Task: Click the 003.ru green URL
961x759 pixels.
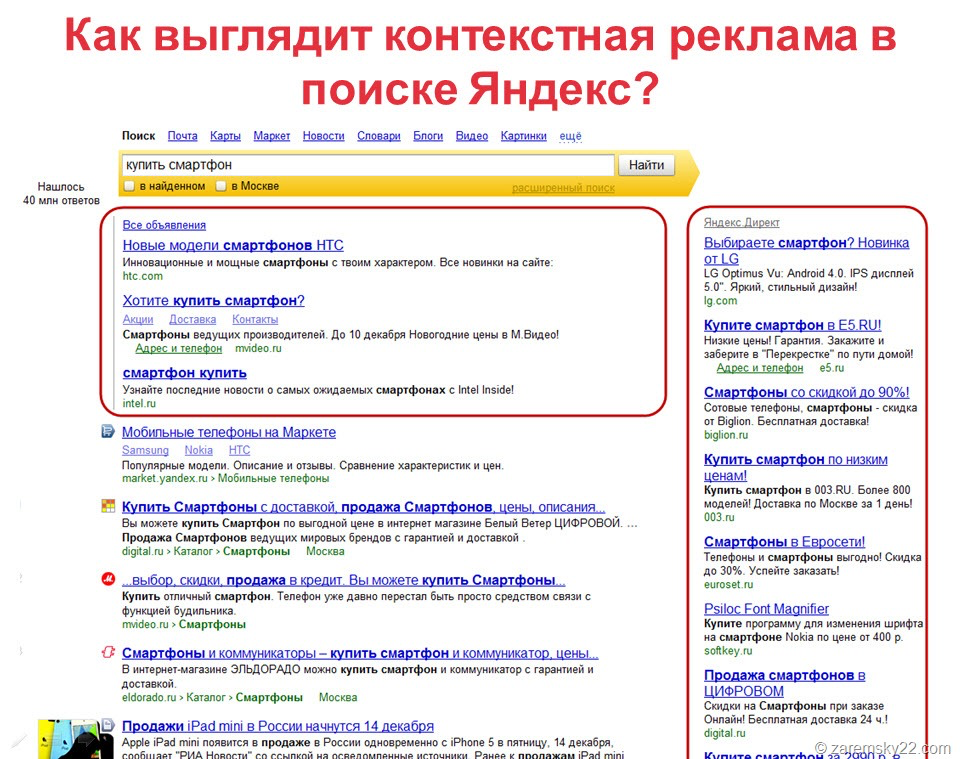Action: click(719, 517)
